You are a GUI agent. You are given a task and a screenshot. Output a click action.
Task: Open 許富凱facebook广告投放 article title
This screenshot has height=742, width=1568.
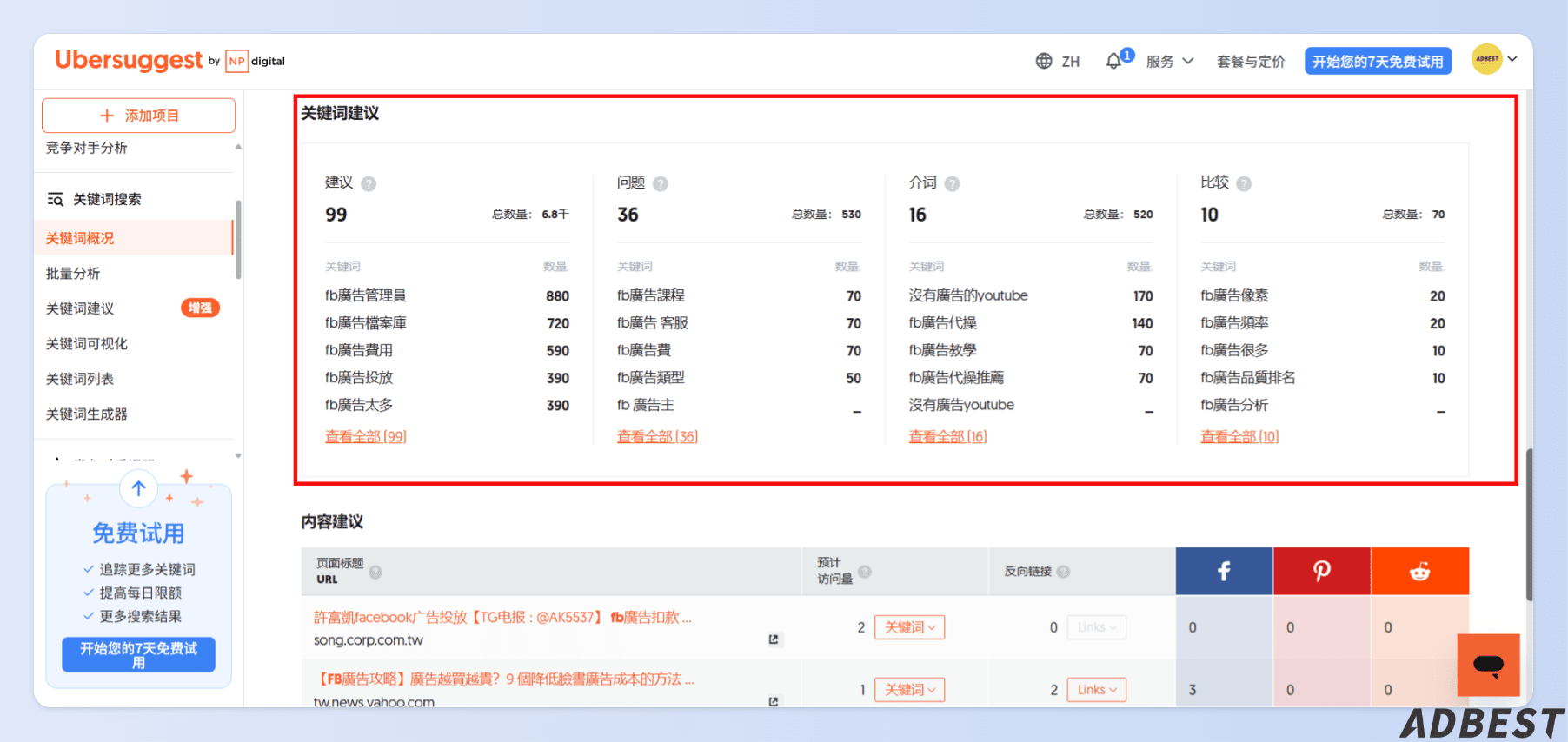(x=502, y=618)
